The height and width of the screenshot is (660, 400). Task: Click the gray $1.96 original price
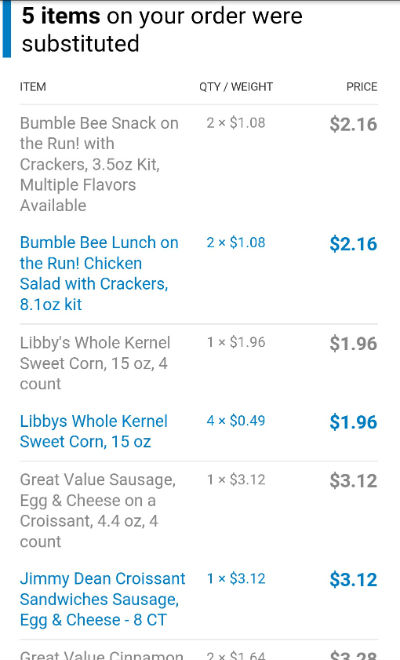coord(353,343)
